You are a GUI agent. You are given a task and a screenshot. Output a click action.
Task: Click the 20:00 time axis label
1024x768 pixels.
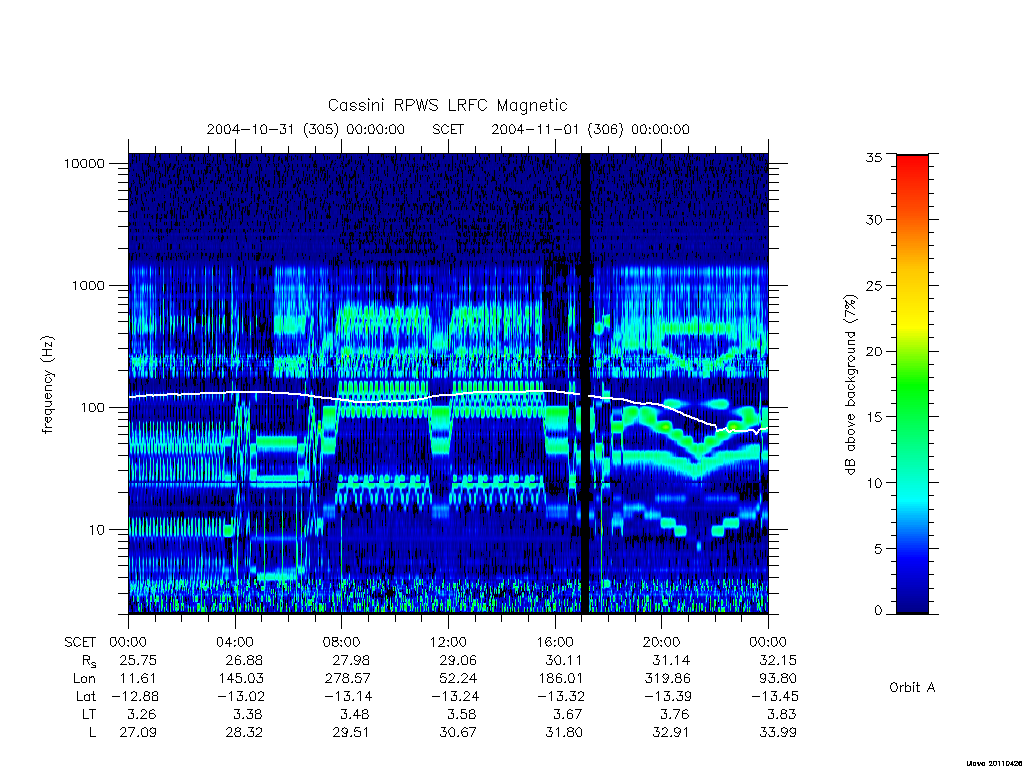[661, 643]
